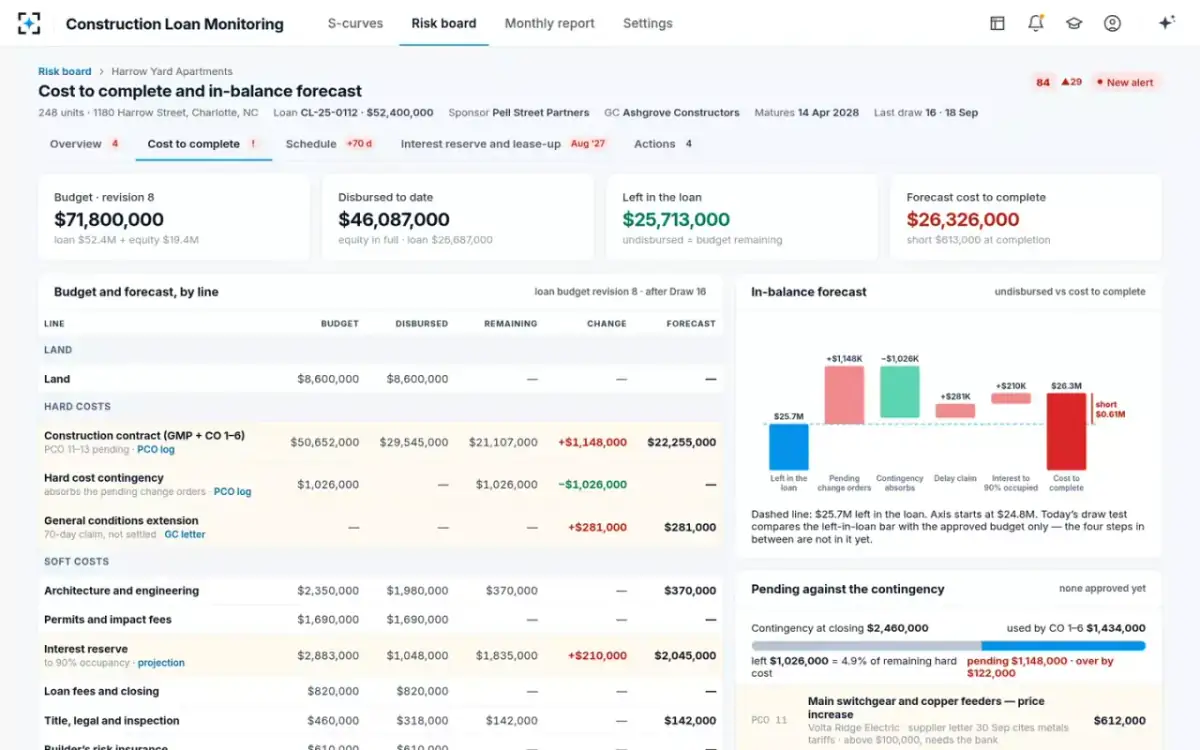Screen dimensions: 1200x750
Task: Switch to the Actions tab
Action: coord(664,144)
